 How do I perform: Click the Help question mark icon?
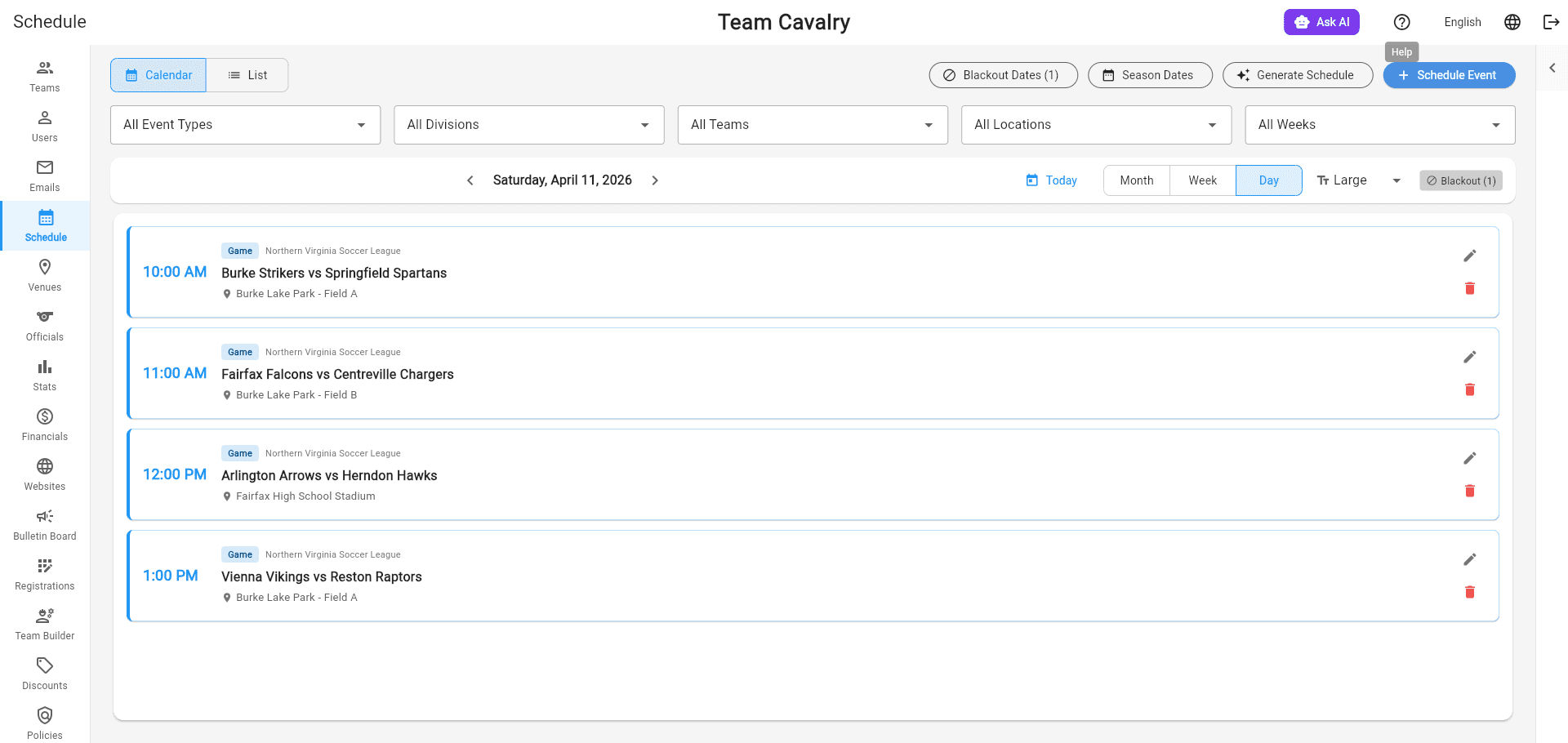1401,22
